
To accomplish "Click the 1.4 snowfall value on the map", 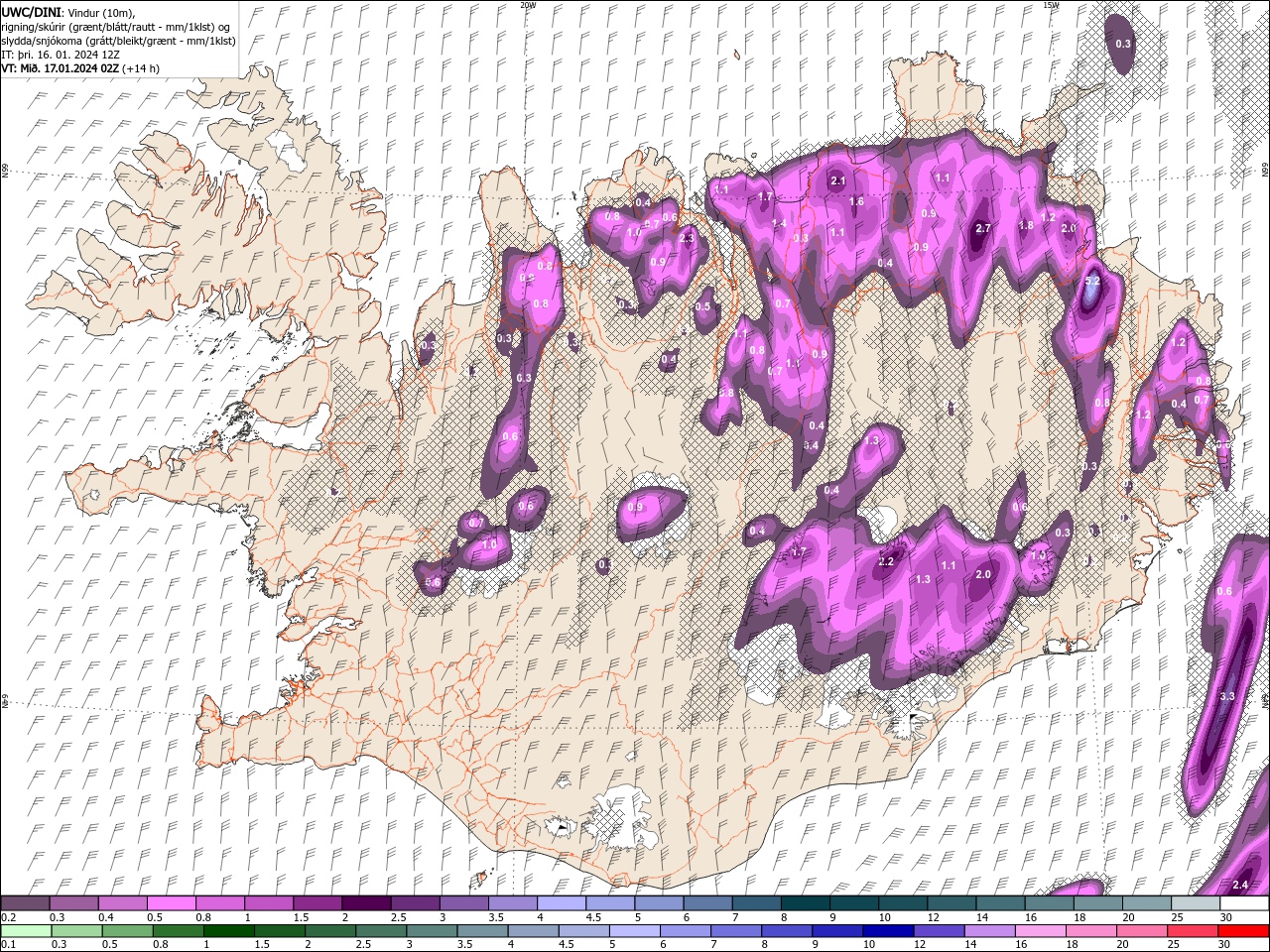I will pyautogui.click(x=779, y=224).
